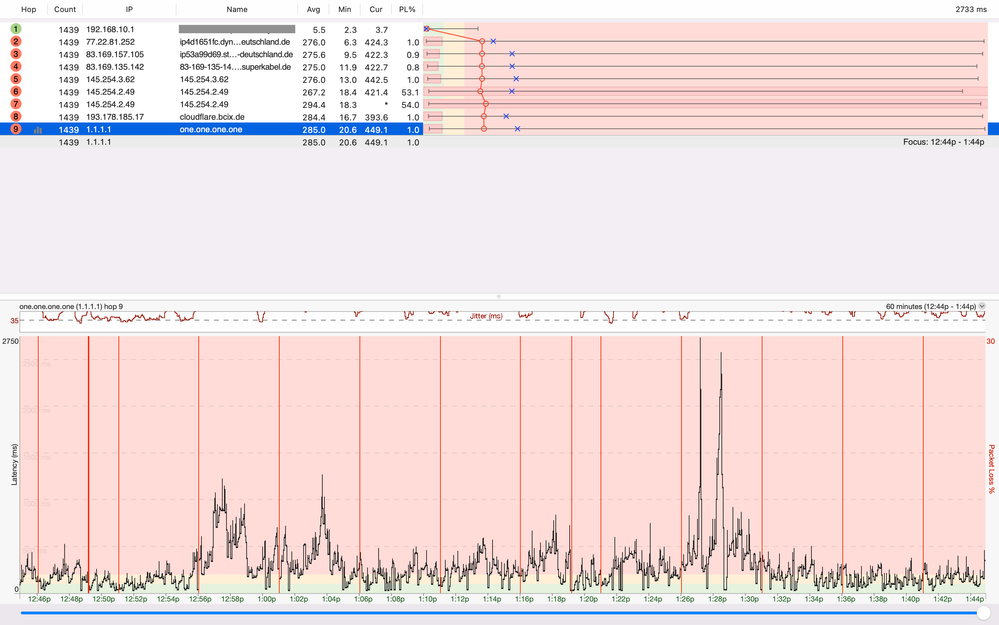Click the PL% column header
999x625 pixels.
[407, 10]
